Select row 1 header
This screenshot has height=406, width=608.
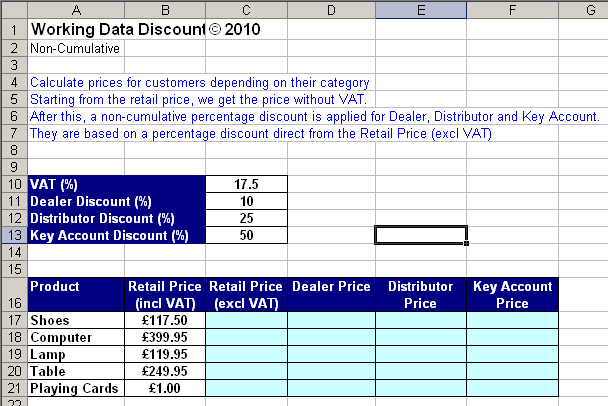coord(14,29)
